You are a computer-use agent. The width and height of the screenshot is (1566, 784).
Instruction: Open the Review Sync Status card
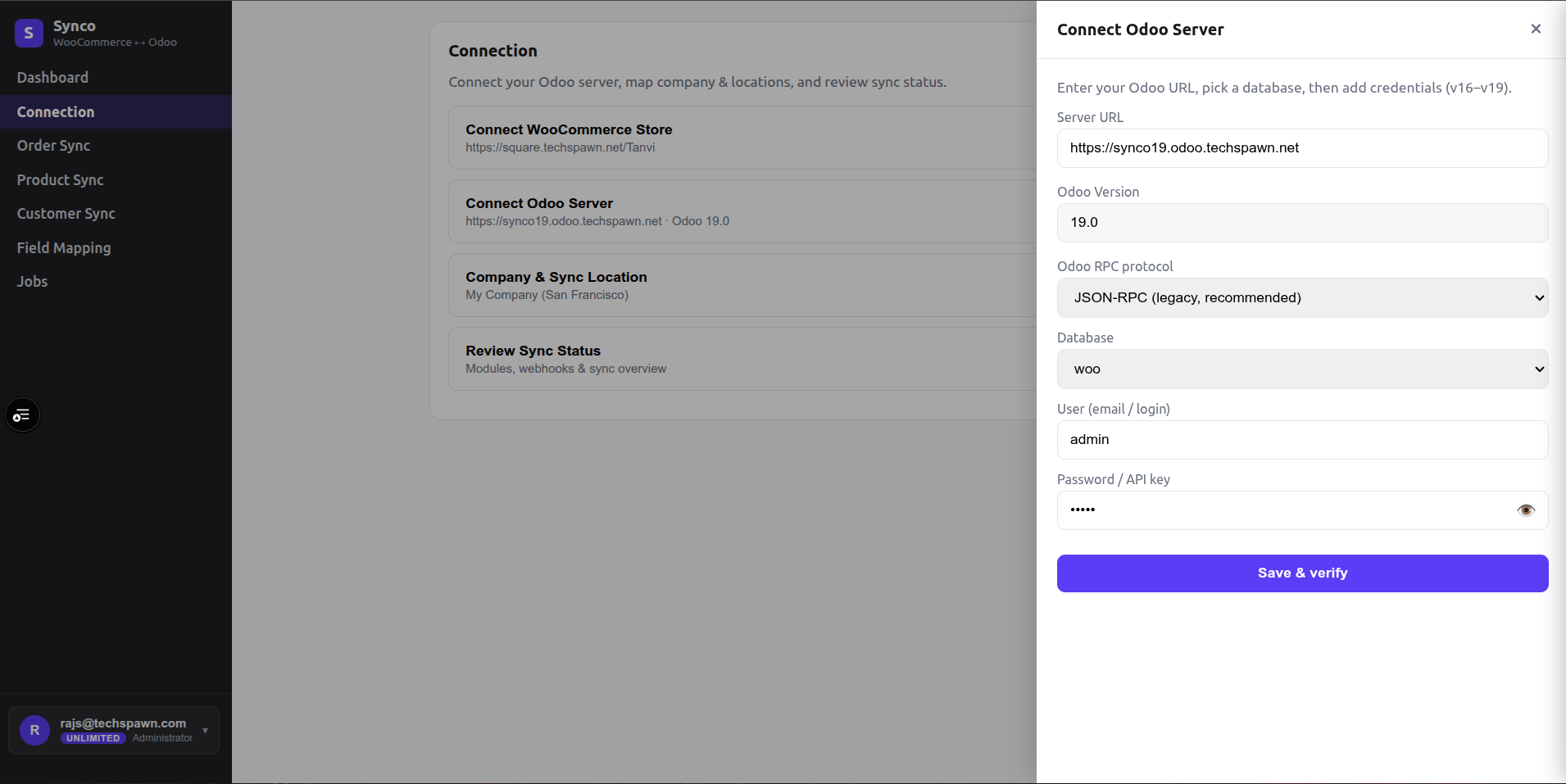pyautogui.click(x=742, y=359)
